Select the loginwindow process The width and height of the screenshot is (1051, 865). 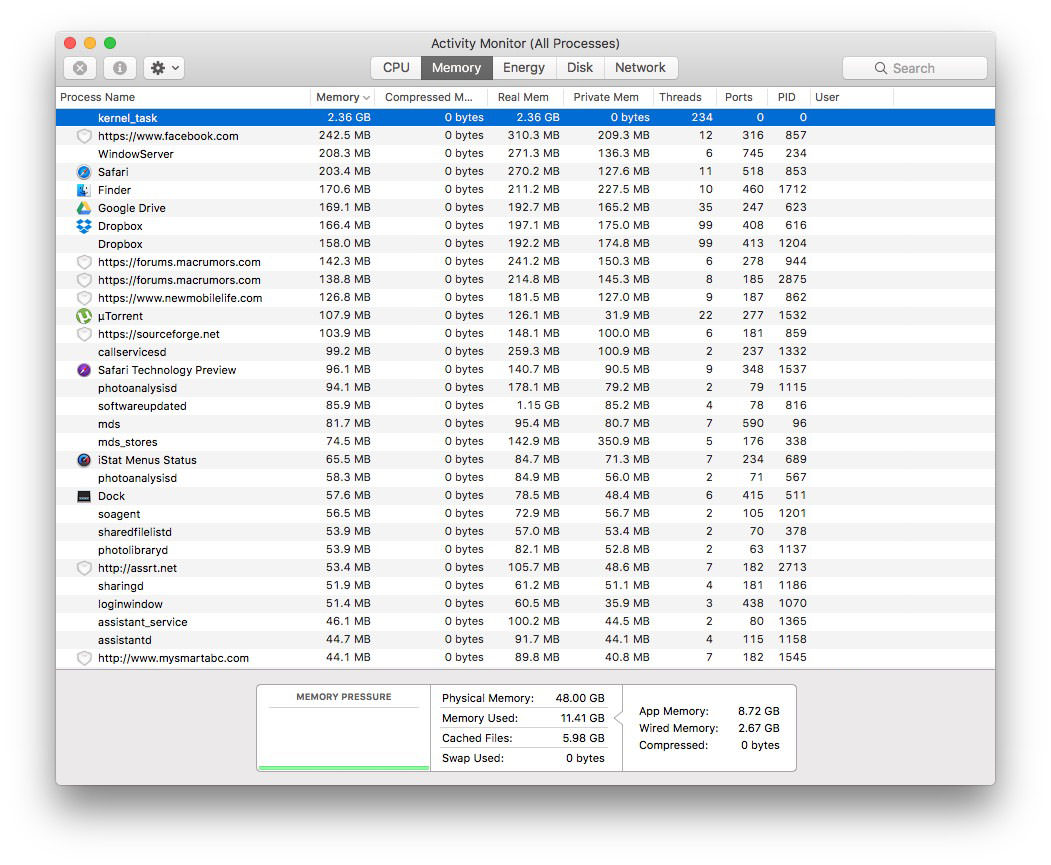point(526,604)
